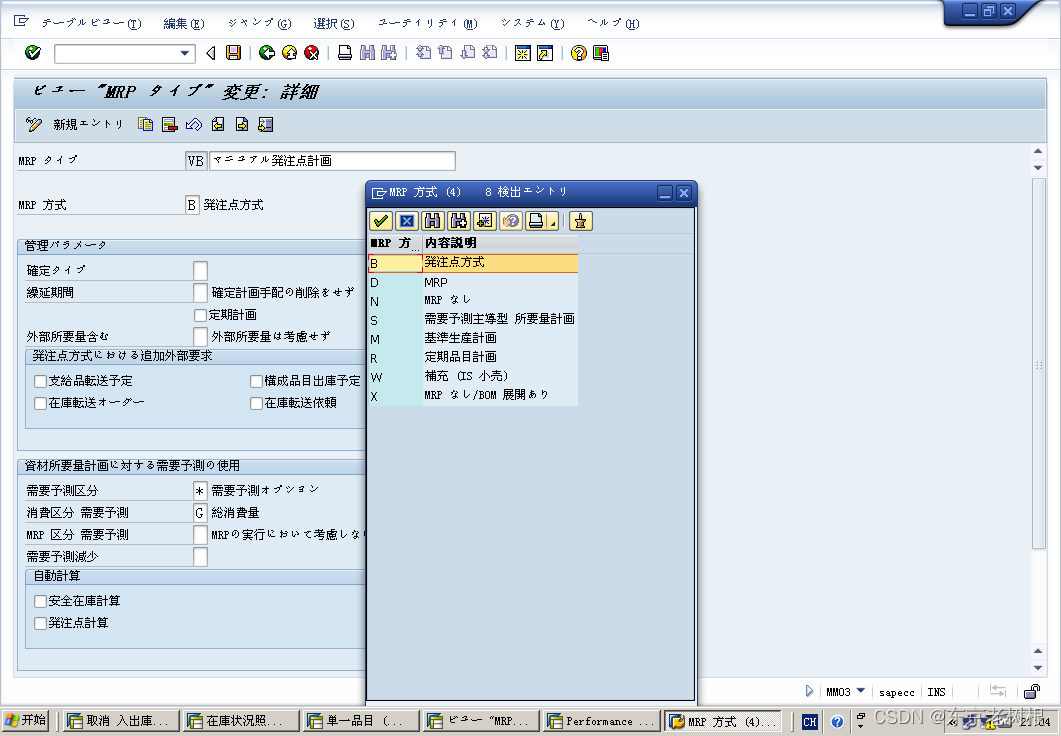The image size is (1061, 736).
Task: Open the 選択 menu
Action: tap(334, 24)
